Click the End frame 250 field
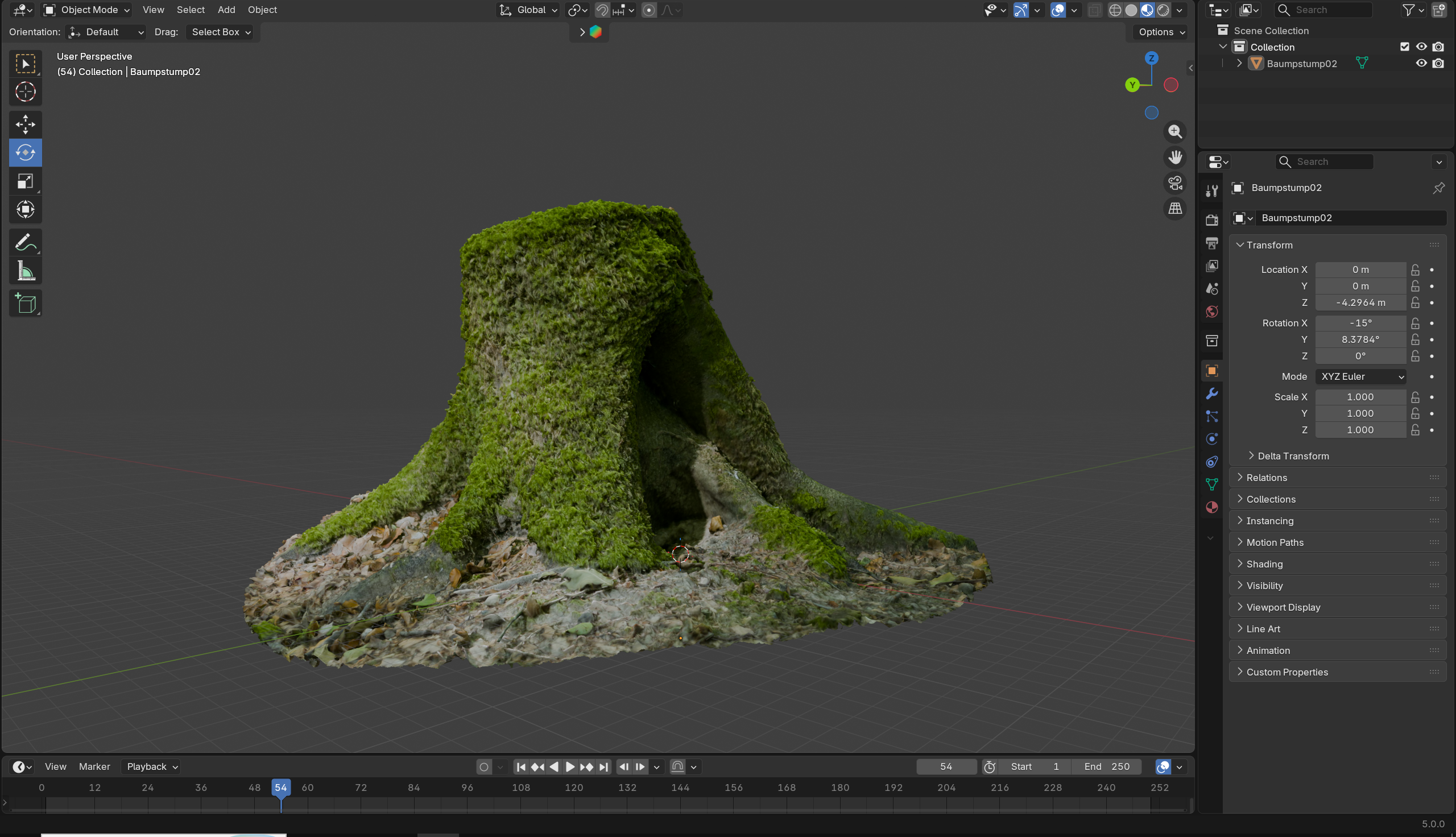The height and width of the screenshot is (837, 1456). [x=1106, y=767]
